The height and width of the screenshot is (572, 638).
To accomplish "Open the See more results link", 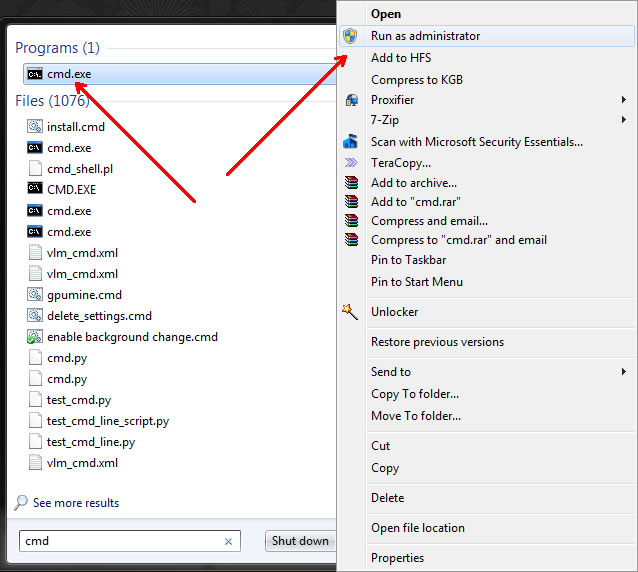I will (76, 503).
